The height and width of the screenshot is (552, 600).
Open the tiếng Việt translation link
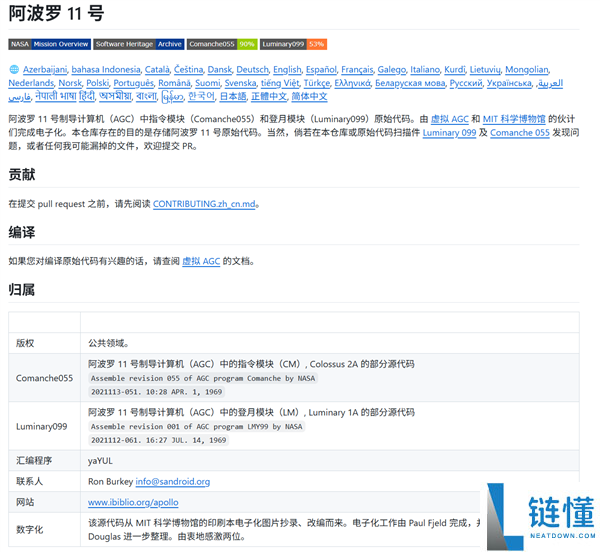pyautogui.click(x=280, y=83)
